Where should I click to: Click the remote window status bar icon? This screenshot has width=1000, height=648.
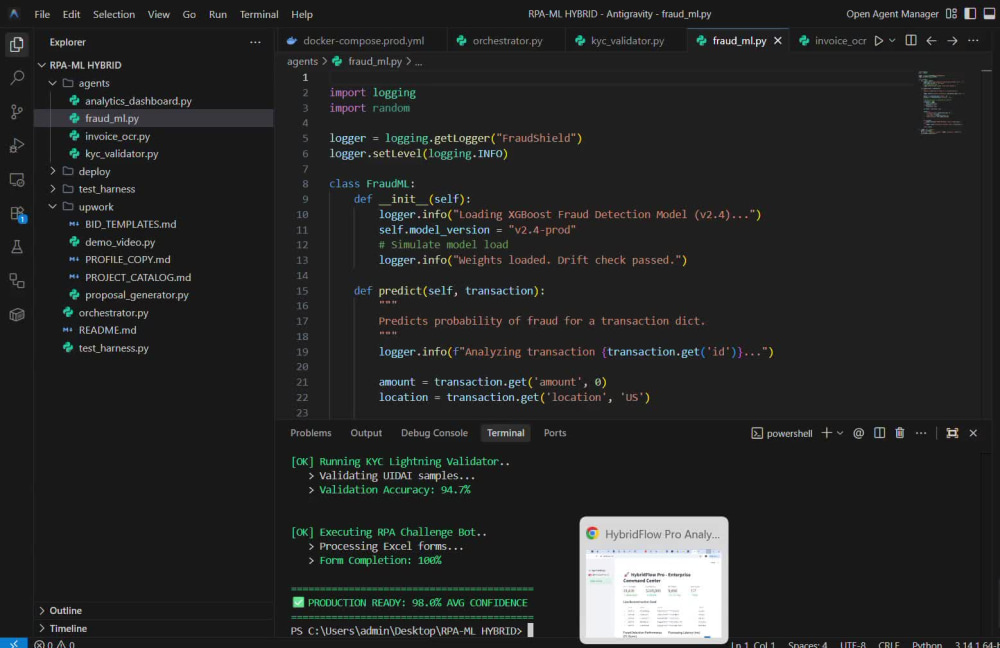pos(13,643)
